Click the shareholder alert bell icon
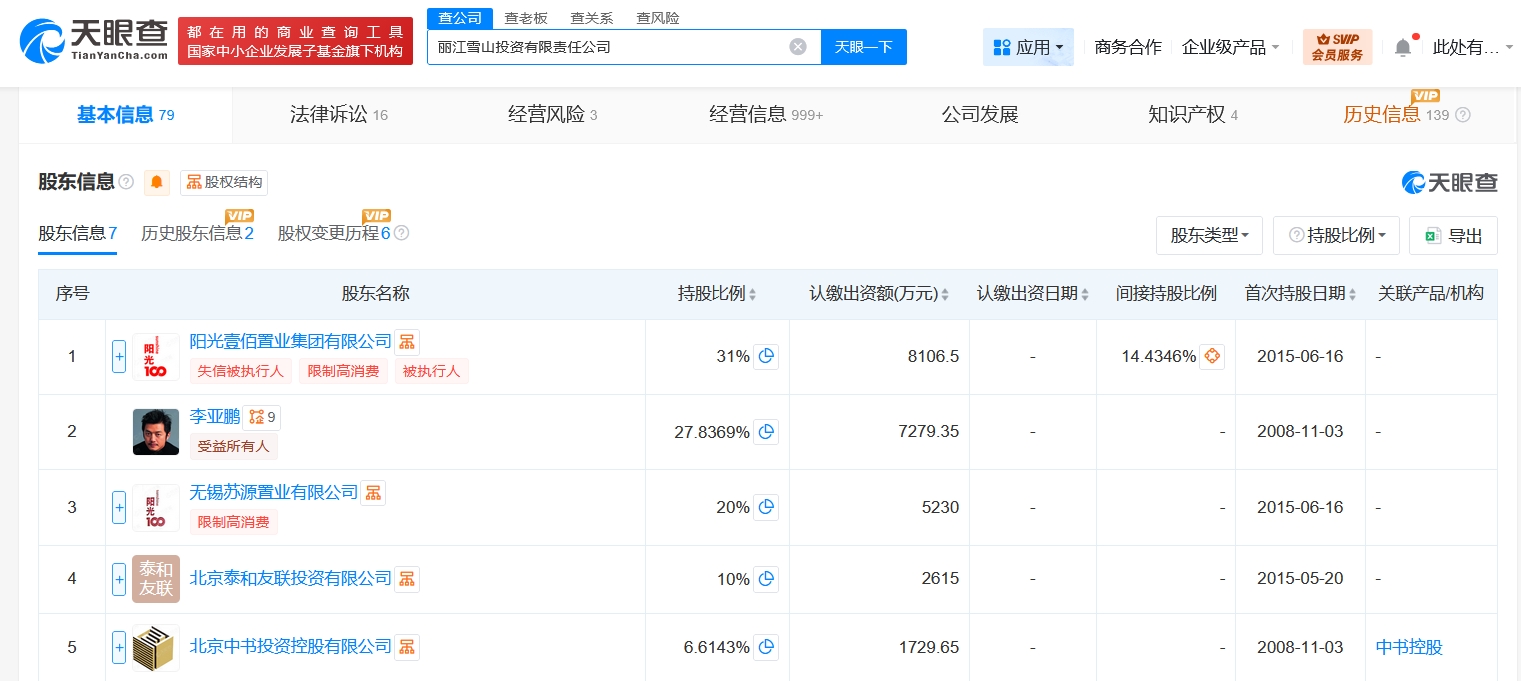 157,182
